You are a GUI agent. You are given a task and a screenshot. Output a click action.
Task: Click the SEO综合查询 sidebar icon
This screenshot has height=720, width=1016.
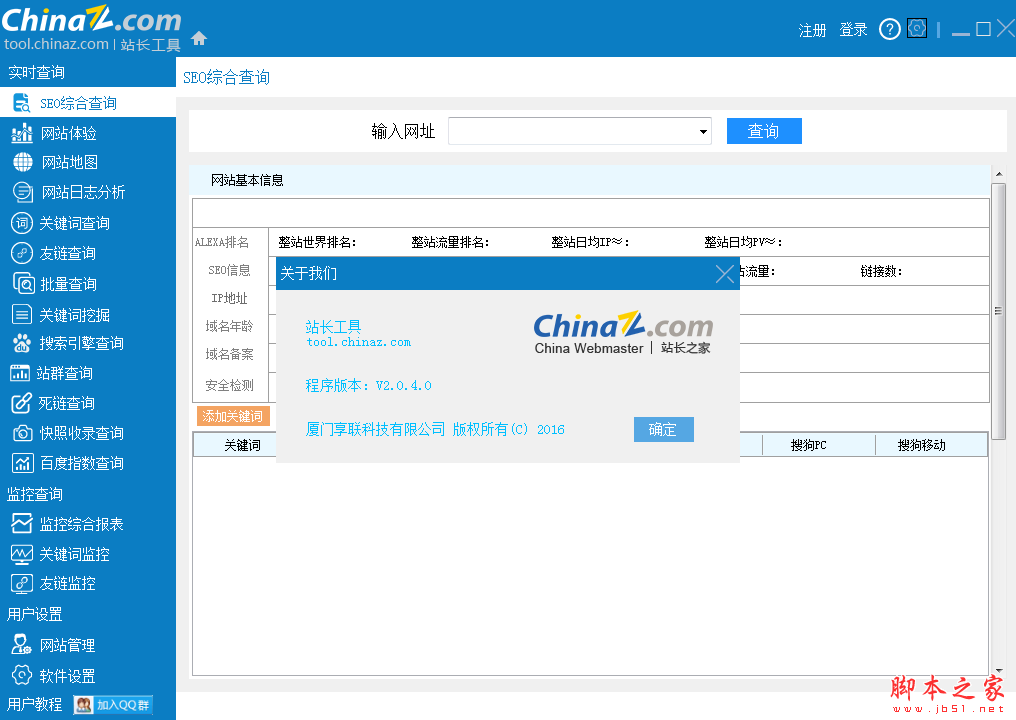pos(22,102)
